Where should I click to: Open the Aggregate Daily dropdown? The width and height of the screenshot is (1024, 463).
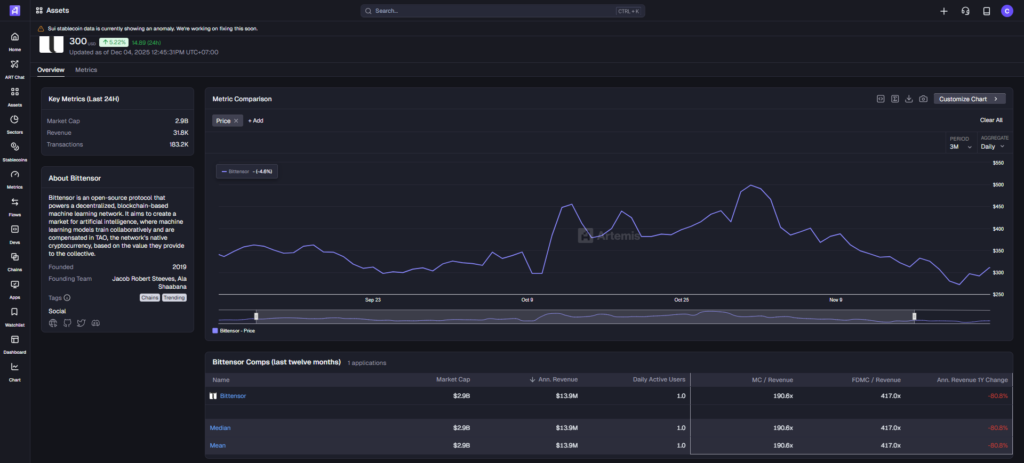click(993, 146)
